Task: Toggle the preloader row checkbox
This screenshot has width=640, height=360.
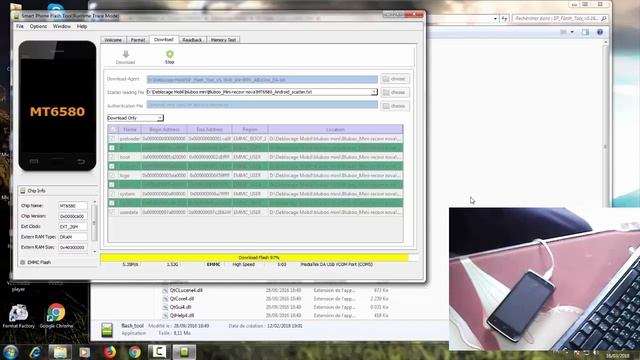Action: coord(112,139)
